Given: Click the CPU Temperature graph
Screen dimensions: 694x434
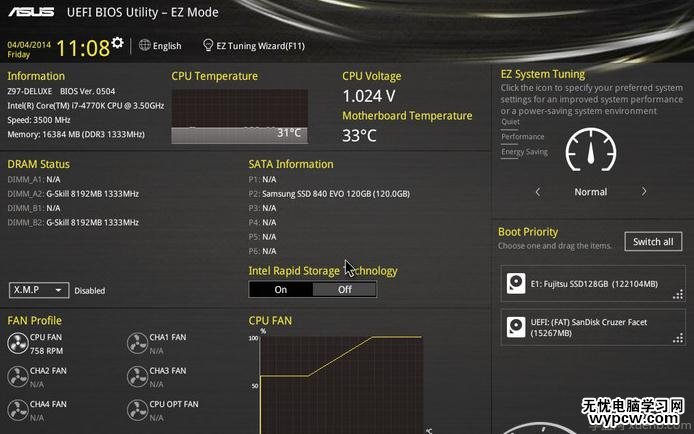Looking at the screenshot, I should [x=239, y=116].
